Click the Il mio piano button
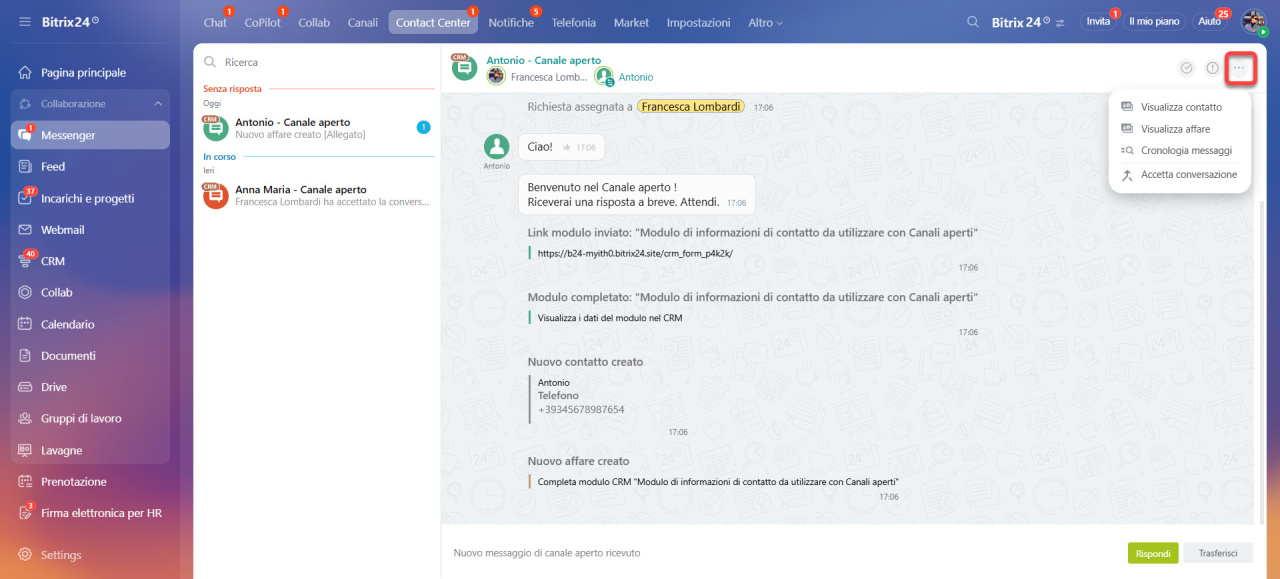1280x579 pixels. pos(1154,21)
